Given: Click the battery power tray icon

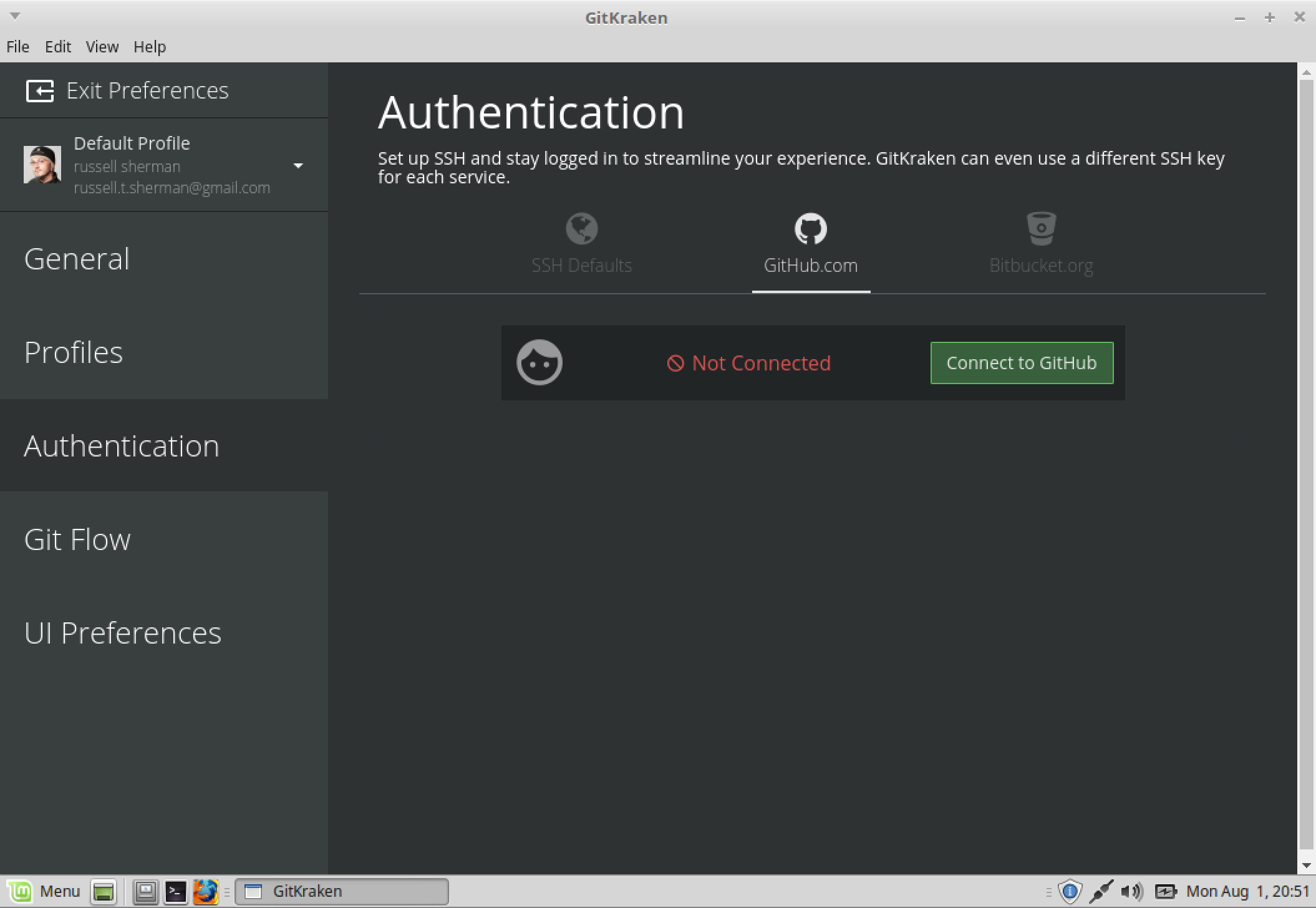Looking at the screenshot, I should point(1165,891).
